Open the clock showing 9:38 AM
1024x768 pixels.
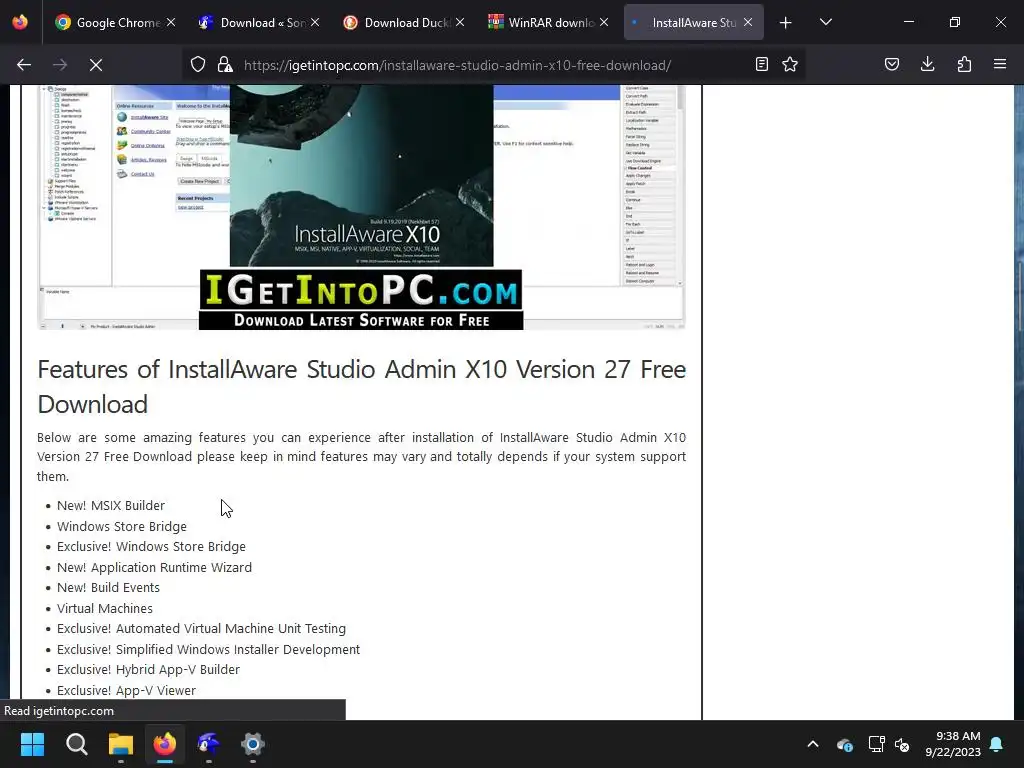[x=953, y=744]
